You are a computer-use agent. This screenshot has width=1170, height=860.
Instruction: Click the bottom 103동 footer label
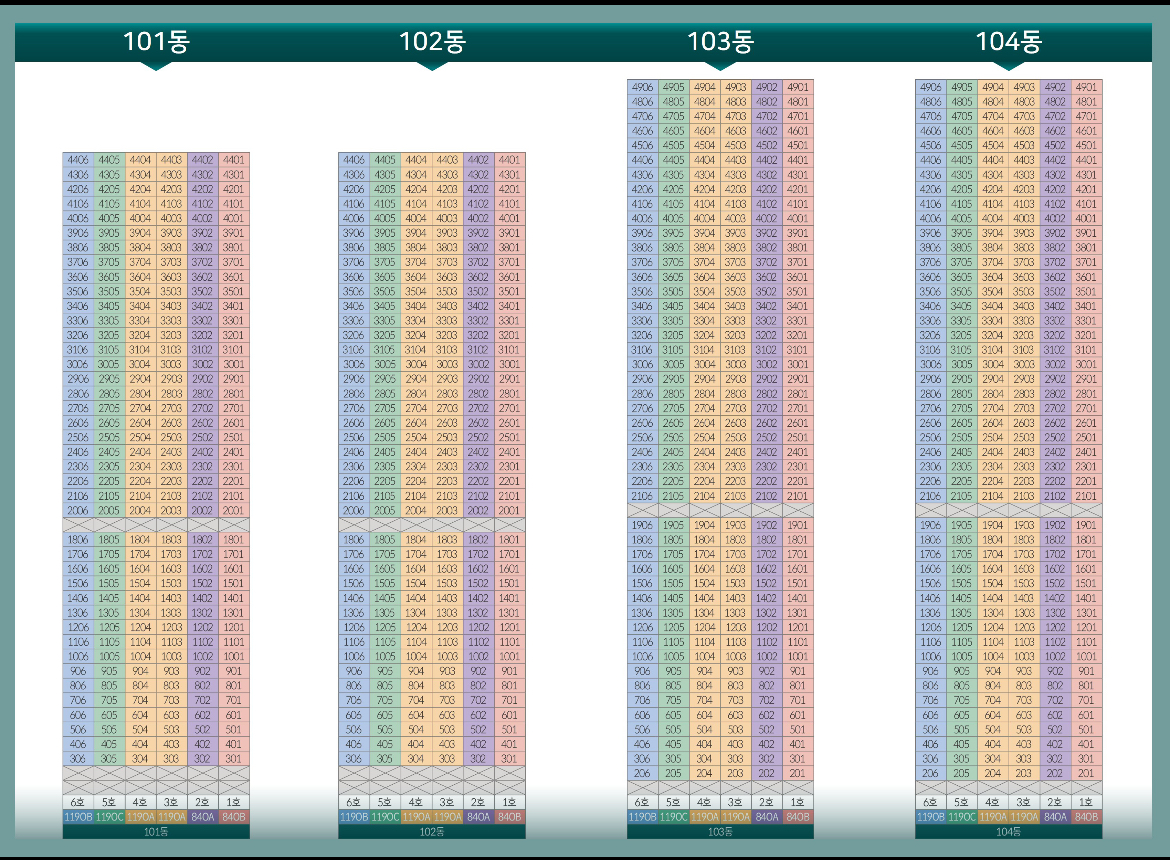(720, 832)
